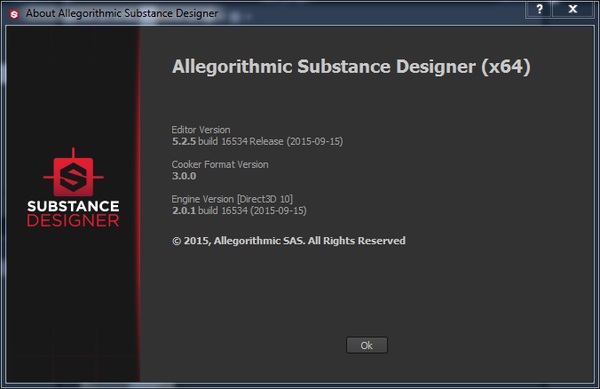The height and width of the screenshot is (389, 600).
Task: Close the About Substance Designer dialog
Action: (x=572, y=9)
